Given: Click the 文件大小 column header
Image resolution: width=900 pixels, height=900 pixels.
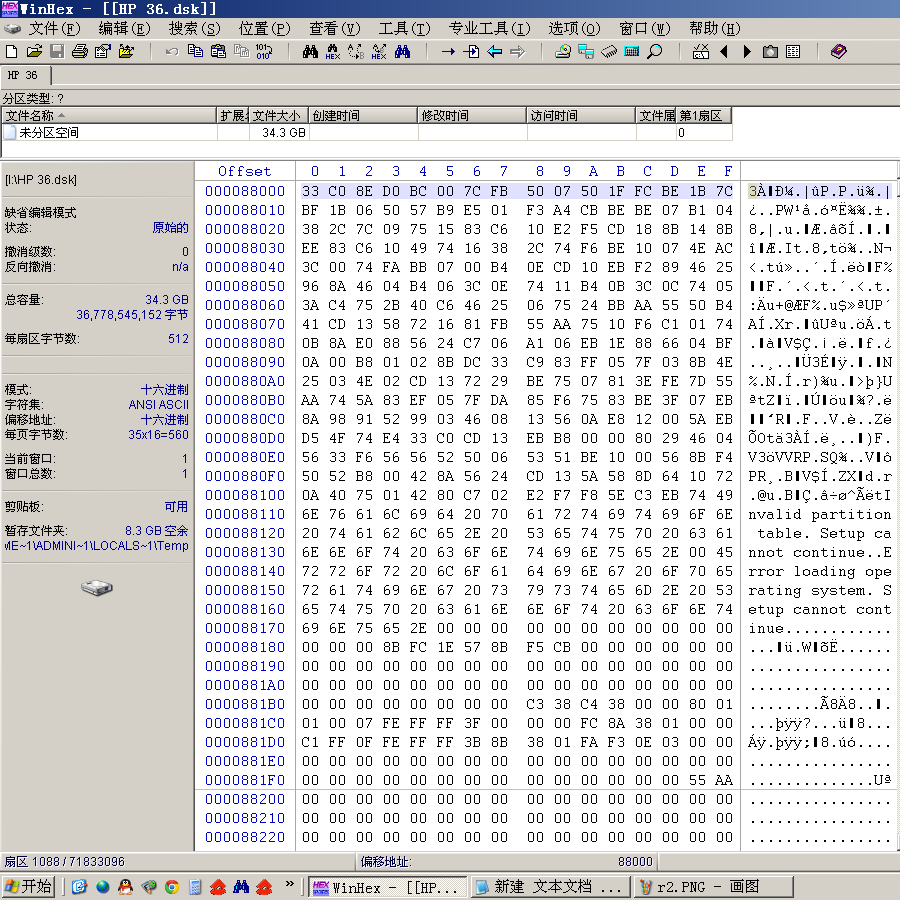Looking at the screenshot, I should point(278,115).
